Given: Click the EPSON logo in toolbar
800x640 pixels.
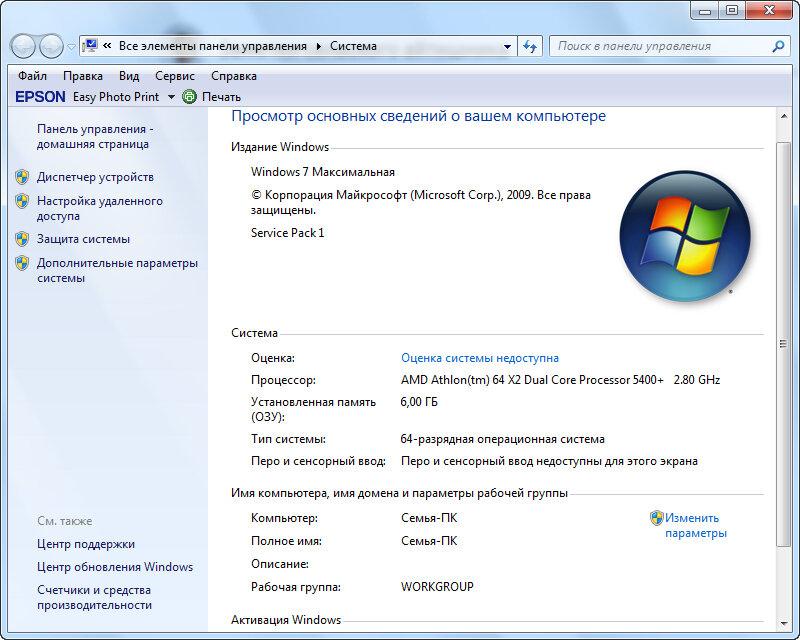Looking at the screenshot, I should 40,96.
